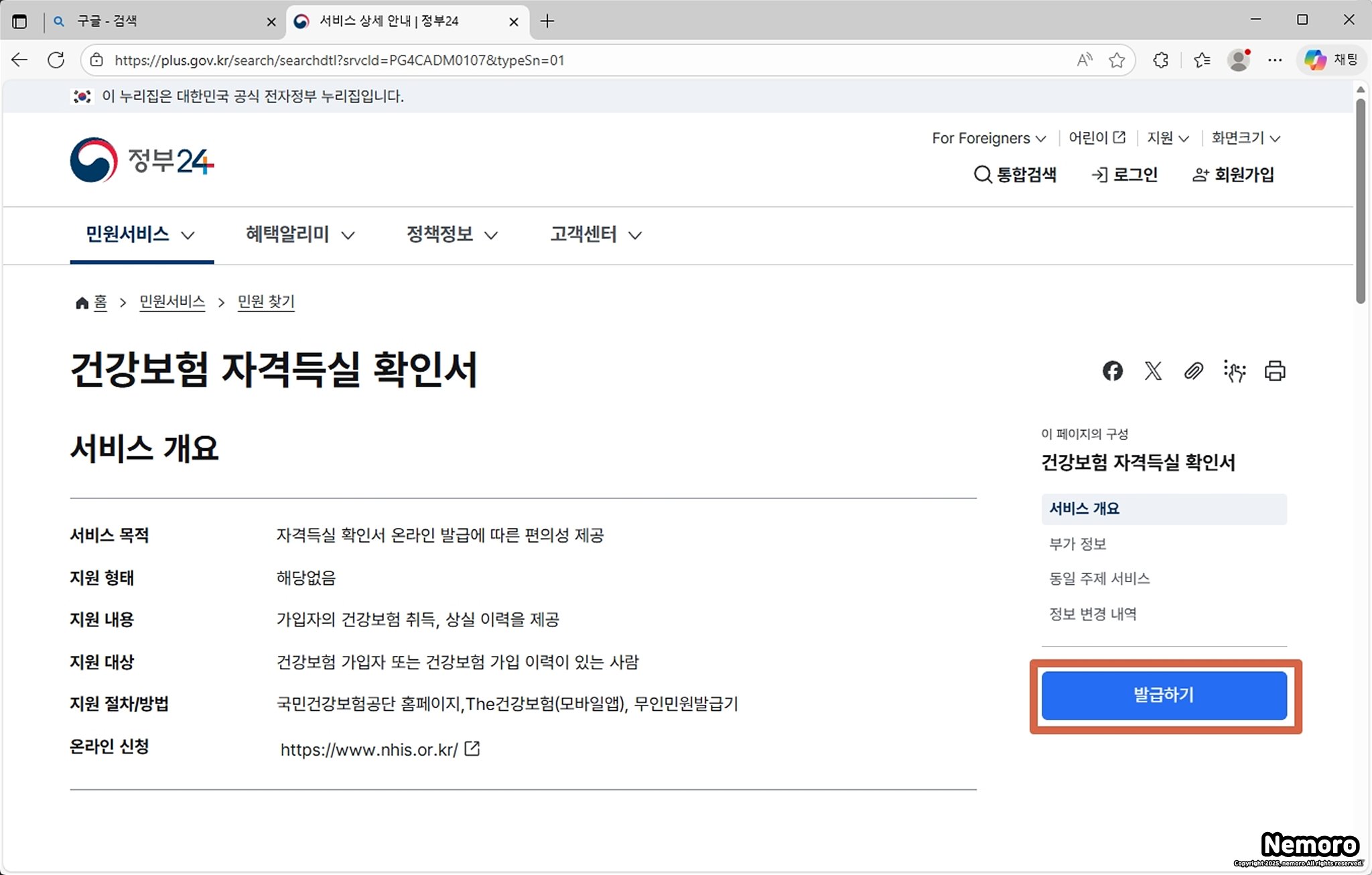Click the 발급하기 button
1372x875 pixels.
[x=1164, y=695]
